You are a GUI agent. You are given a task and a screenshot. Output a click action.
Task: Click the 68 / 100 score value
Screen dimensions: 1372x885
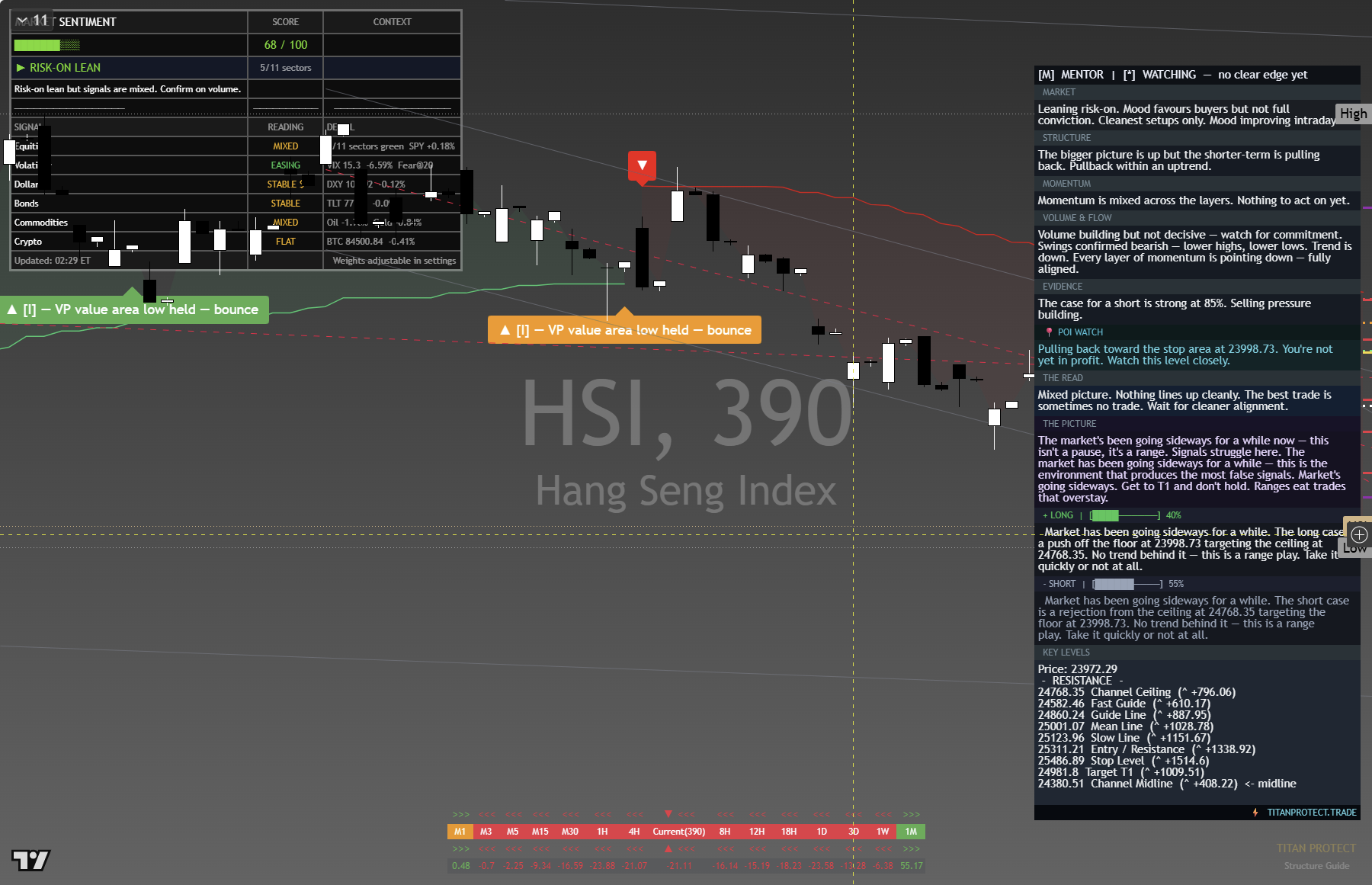click(286, 45)
